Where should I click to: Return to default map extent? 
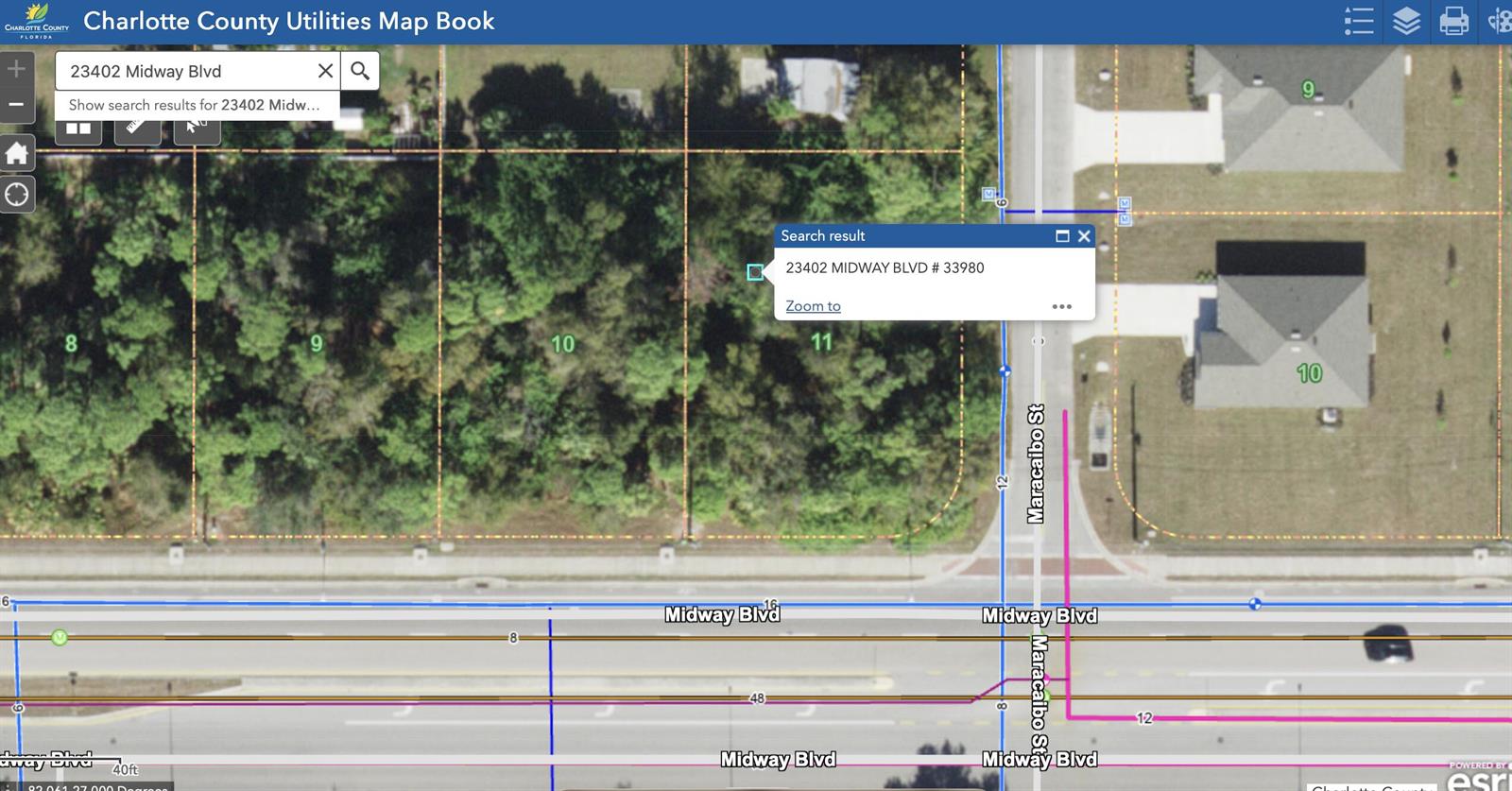tap(17, 153)
